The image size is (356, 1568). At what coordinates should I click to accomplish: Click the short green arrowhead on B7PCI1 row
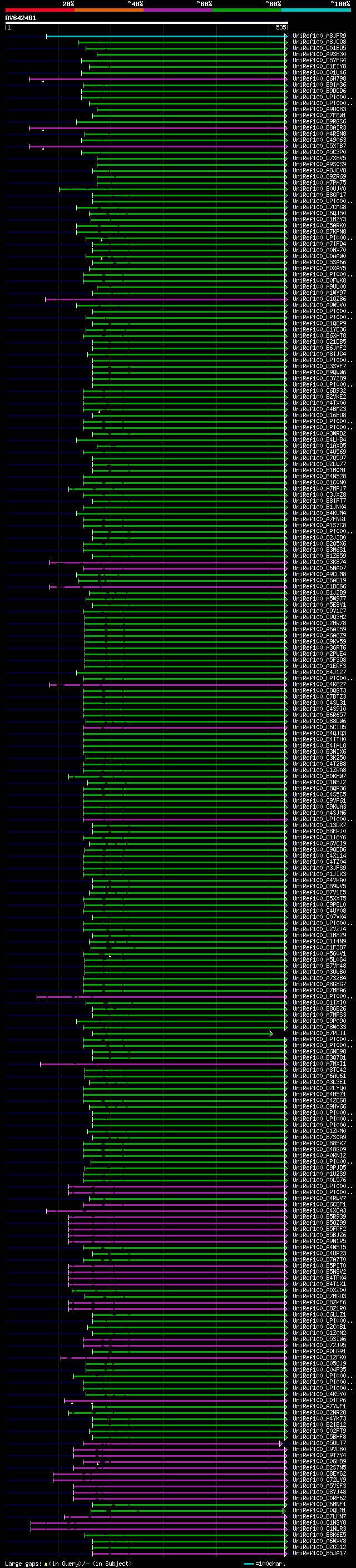pos(271,1033)
